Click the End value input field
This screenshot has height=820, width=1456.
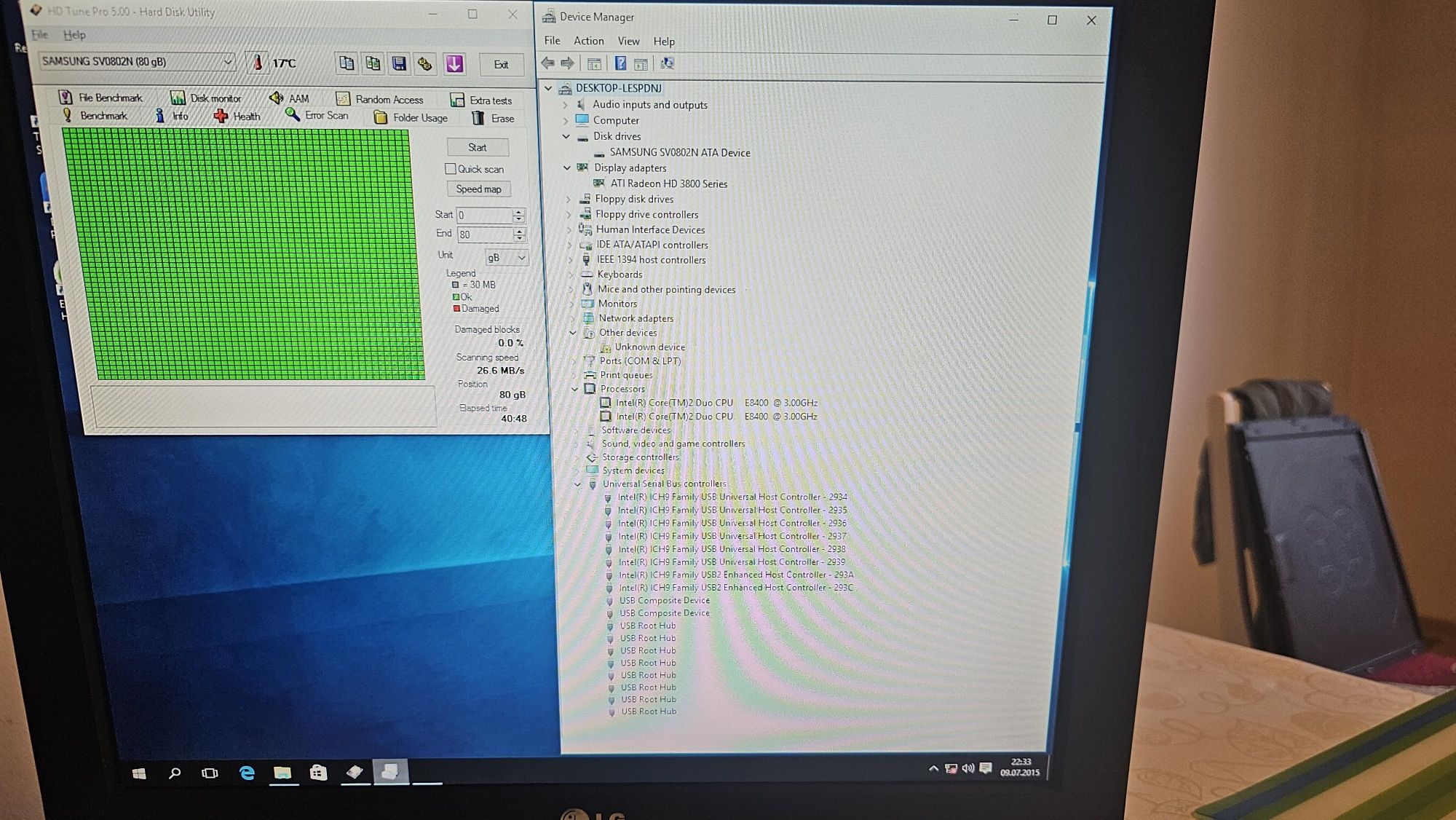click(x=485, y=234)
